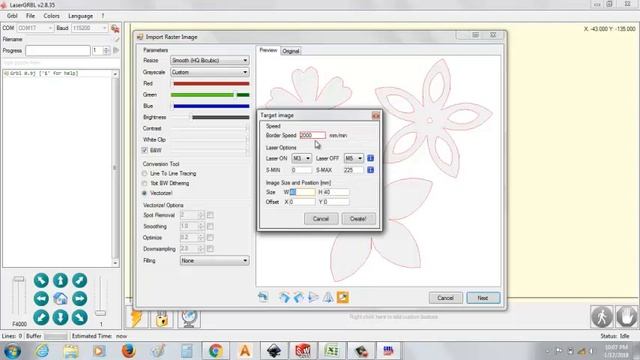Click the Size W width field
Viewport: 640px width, 360px height.
(302, 192)
